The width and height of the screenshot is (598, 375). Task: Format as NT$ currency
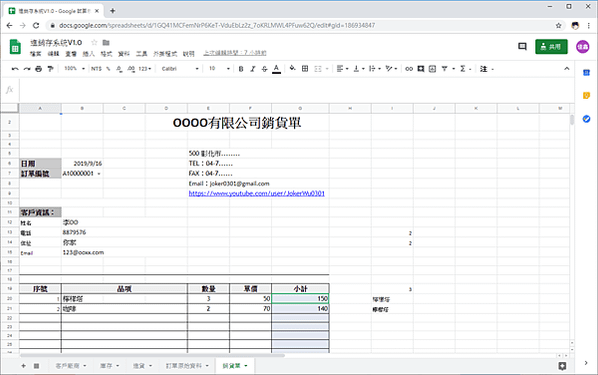pos(96,69)
